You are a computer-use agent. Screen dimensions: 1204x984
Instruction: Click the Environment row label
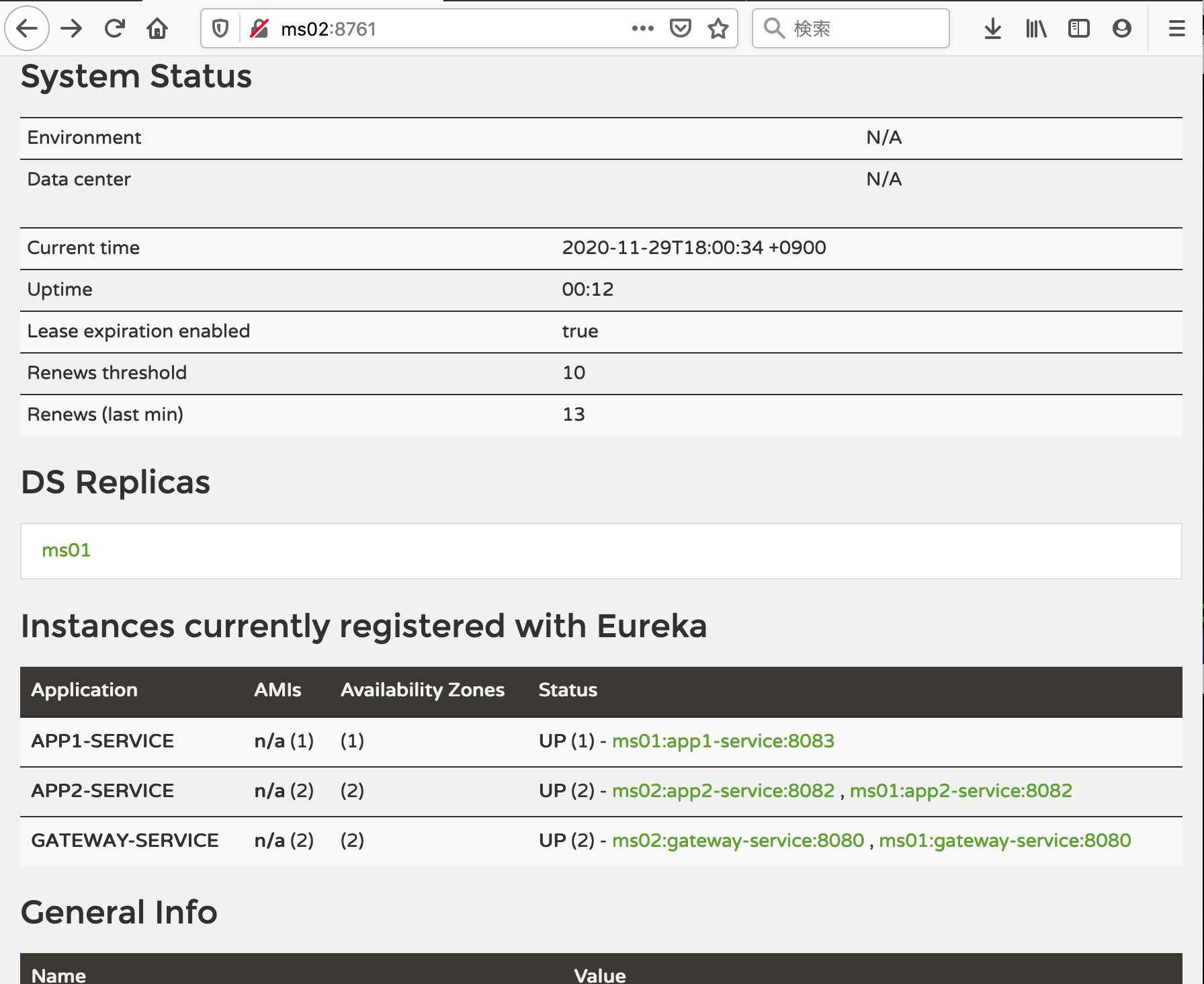coord(84,138)
